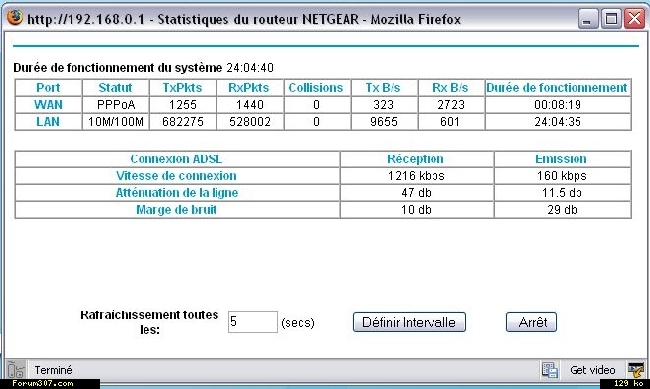This screenshot has height=389, width=650.
Task: Minimize the Firefox statistics window
Action: coord(588,19)
